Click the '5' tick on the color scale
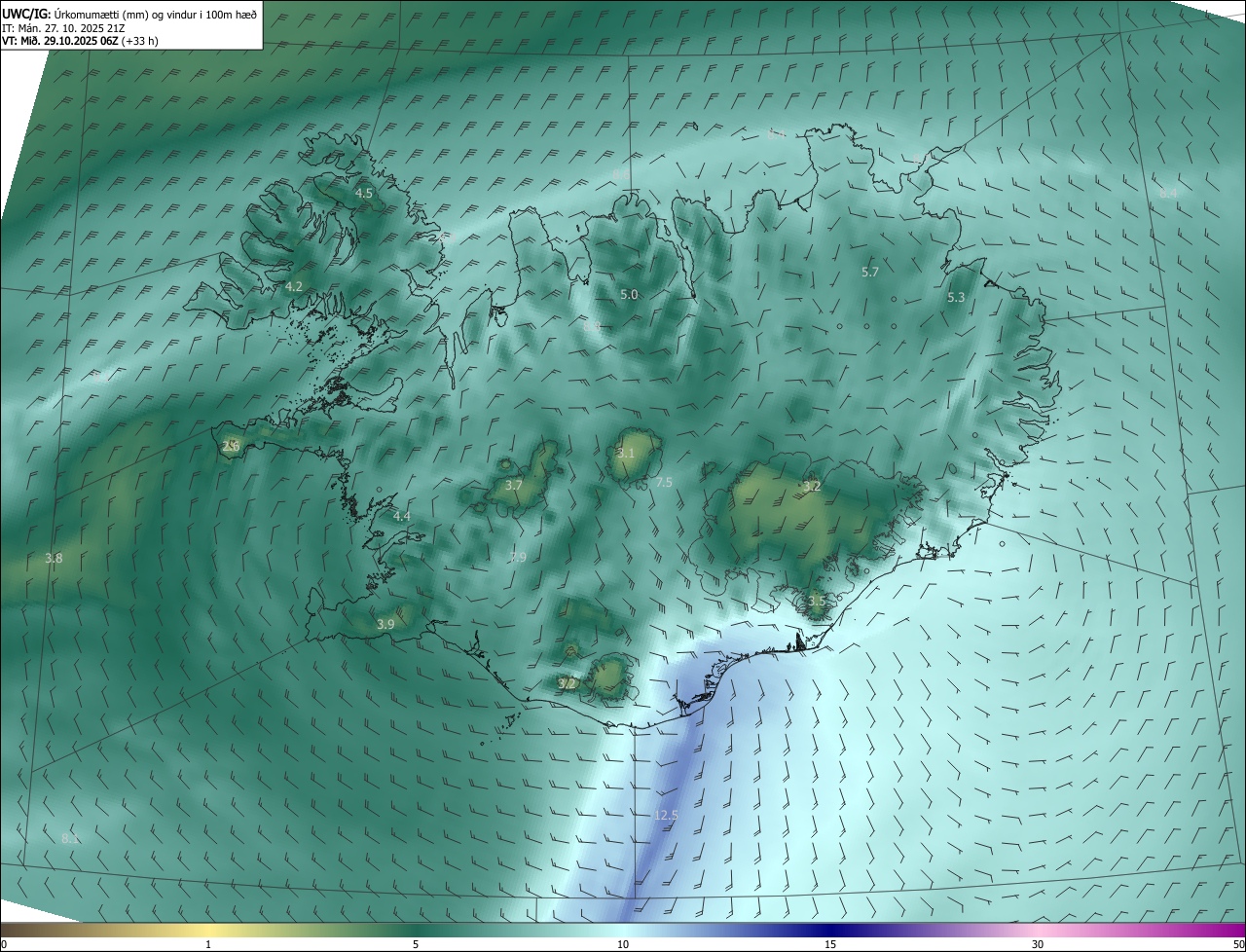This screenshot has height=952, width=1246. point(416,944)
